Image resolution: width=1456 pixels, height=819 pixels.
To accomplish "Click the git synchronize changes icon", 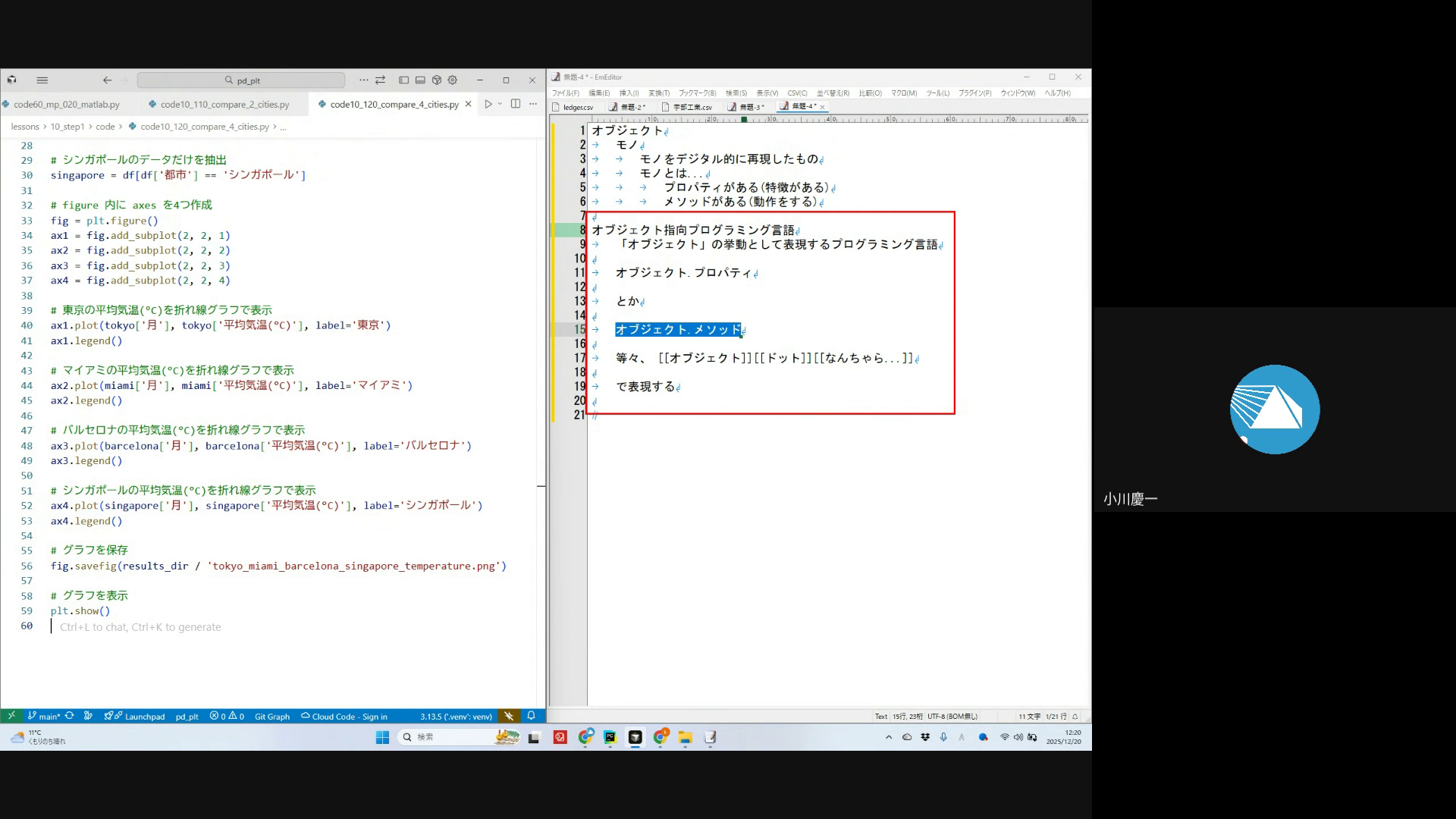I will click(x=70, y=716).
